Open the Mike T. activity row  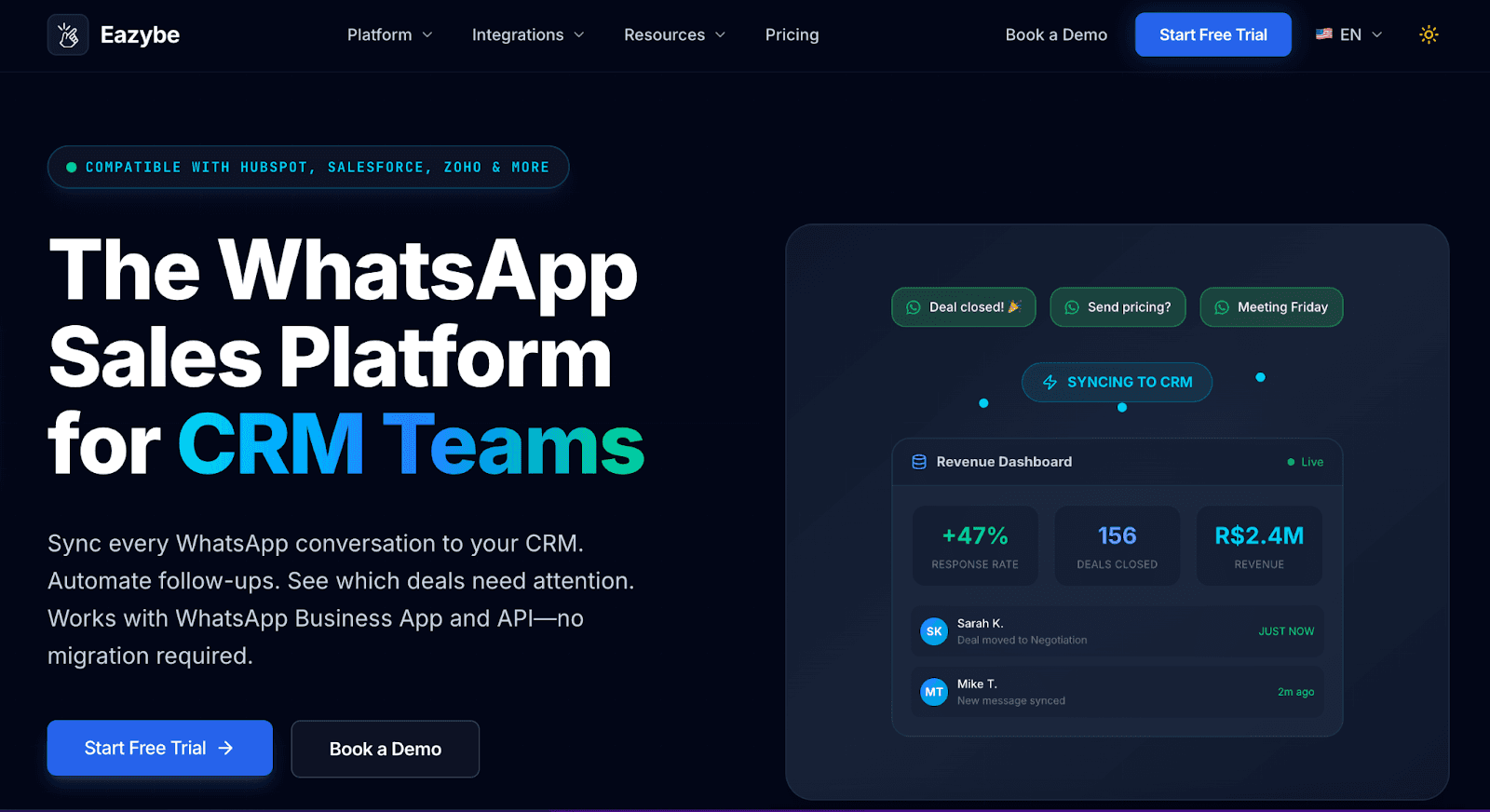(1117, 692)
